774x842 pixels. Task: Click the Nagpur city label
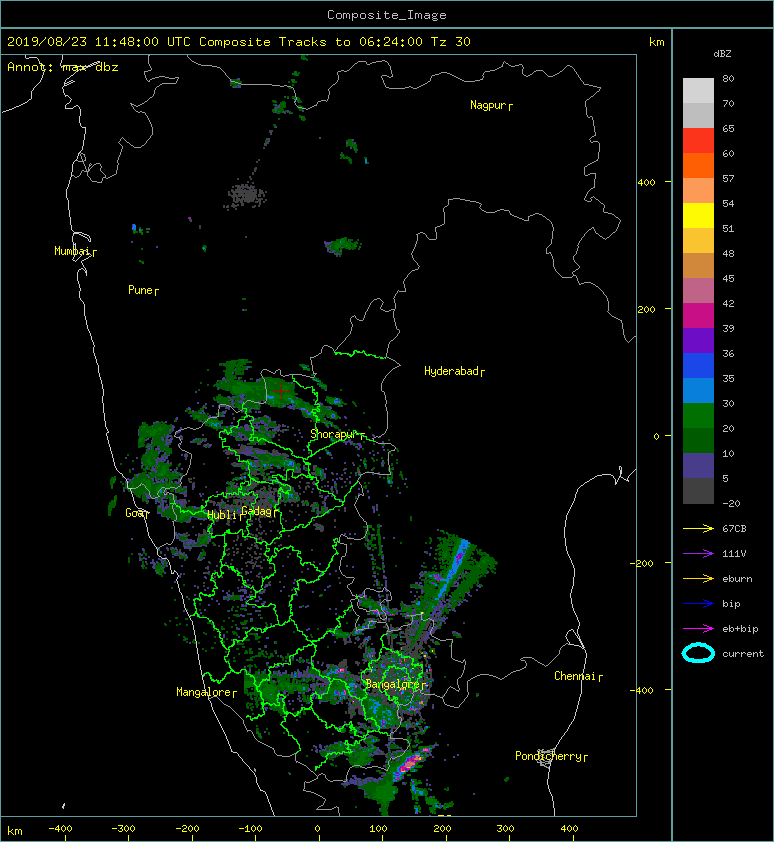(488, 105)
